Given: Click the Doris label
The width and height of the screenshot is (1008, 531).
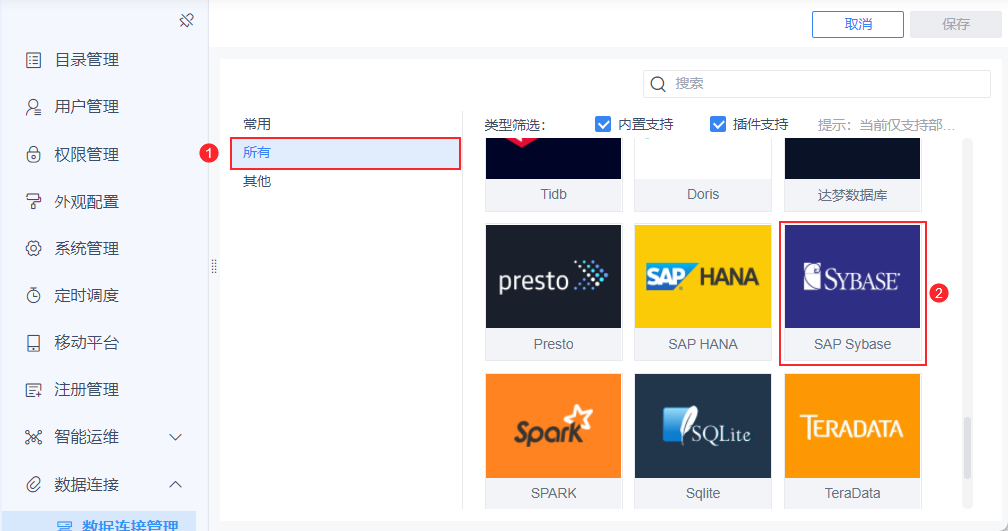Looking at the screenshot, I should point(703,194).
